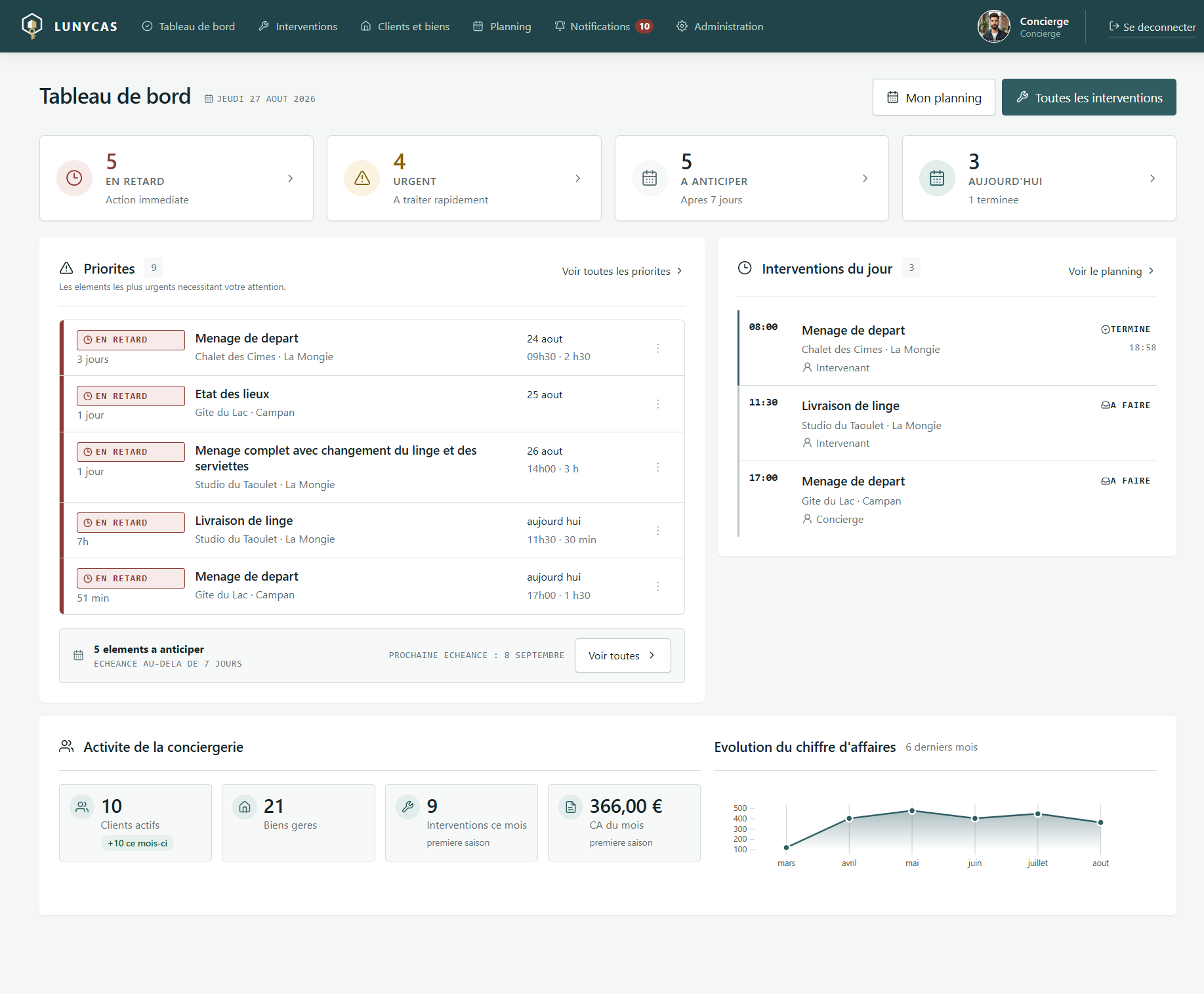Click the calendar icon on A anticiper card
Viewport: 1204px width, 994px height.
coord(650,178)
